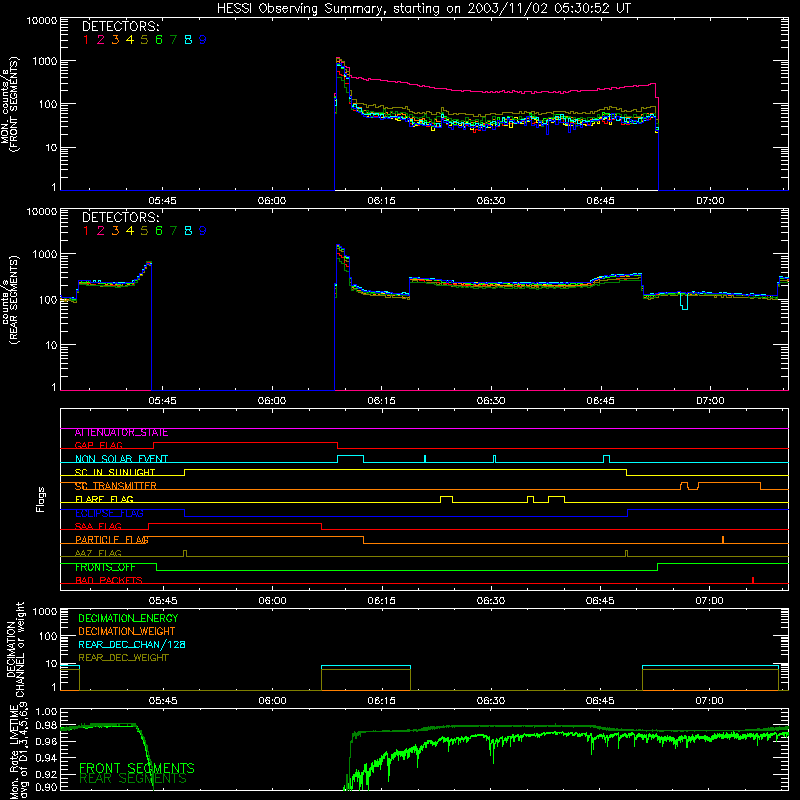The width and height of the screenshot is (800, 800).
Task: Click detector 8 legend number in front plot
Action: 188,40
